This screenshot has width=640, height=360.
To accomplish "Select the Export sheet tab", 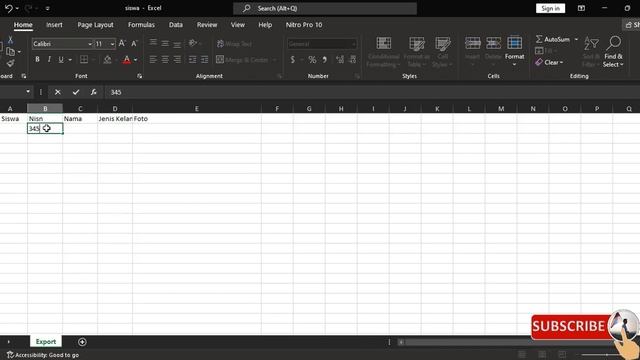I will click(x=46, y=342).
